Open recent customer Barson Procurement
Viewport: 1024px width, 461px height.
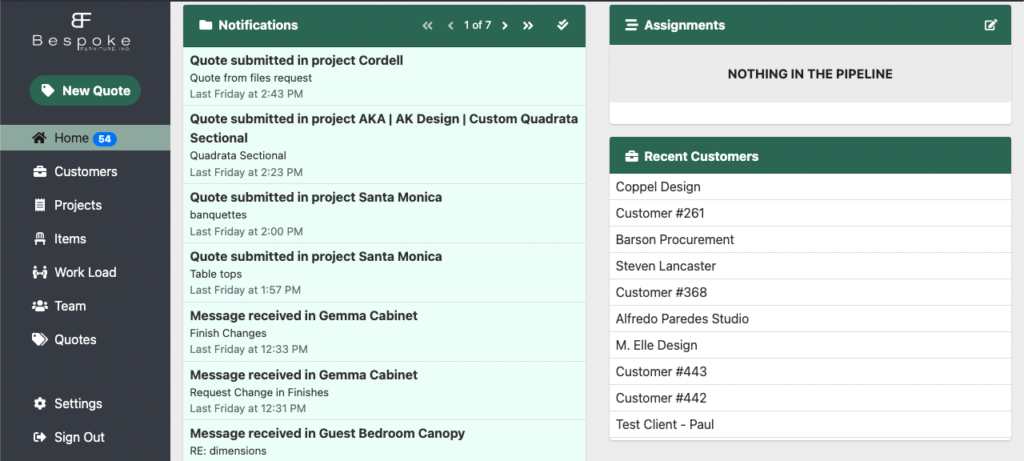click(x=810, y=240)
